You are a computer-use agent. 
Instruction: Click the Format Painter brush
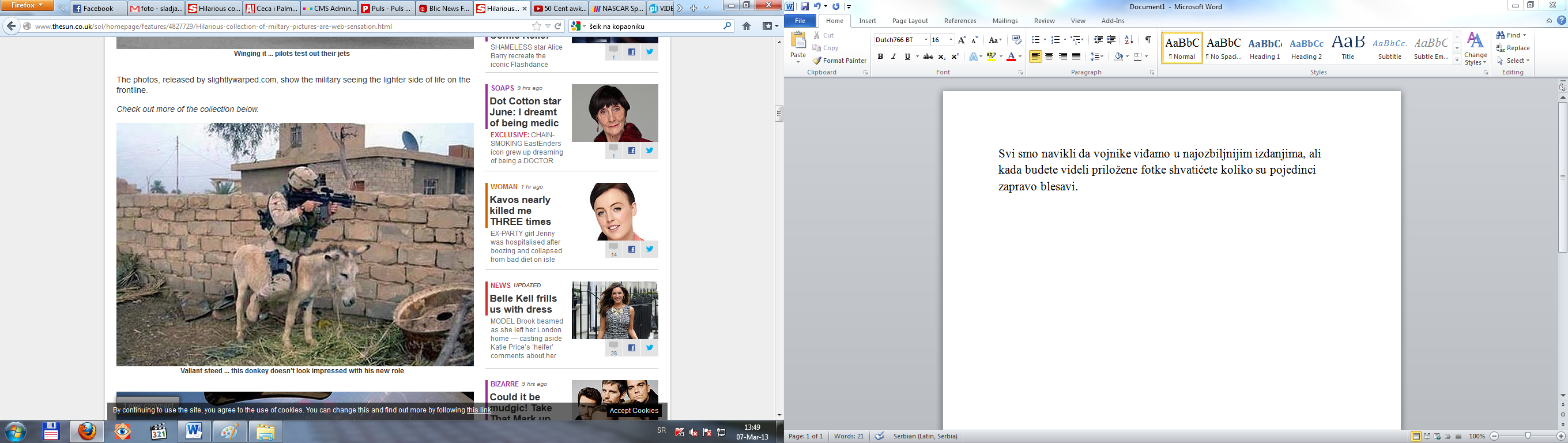click(x=839, y=61)
